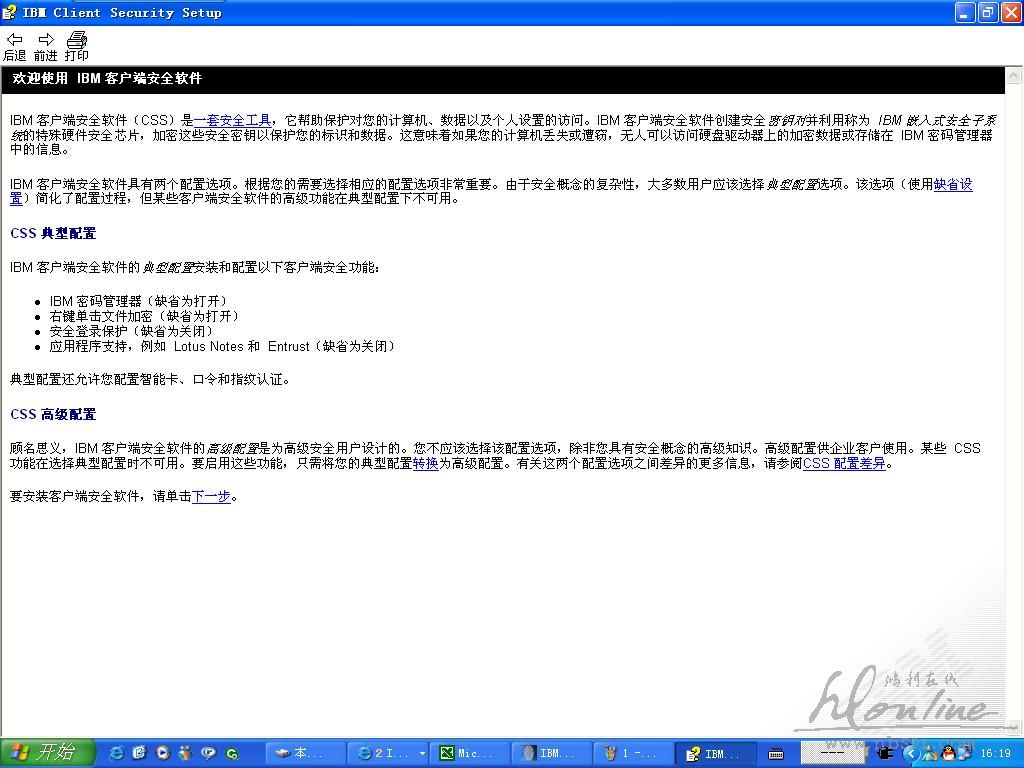Launch Internet Explorer from quick launch
The image size is (1024, 768).
[116, 753]
